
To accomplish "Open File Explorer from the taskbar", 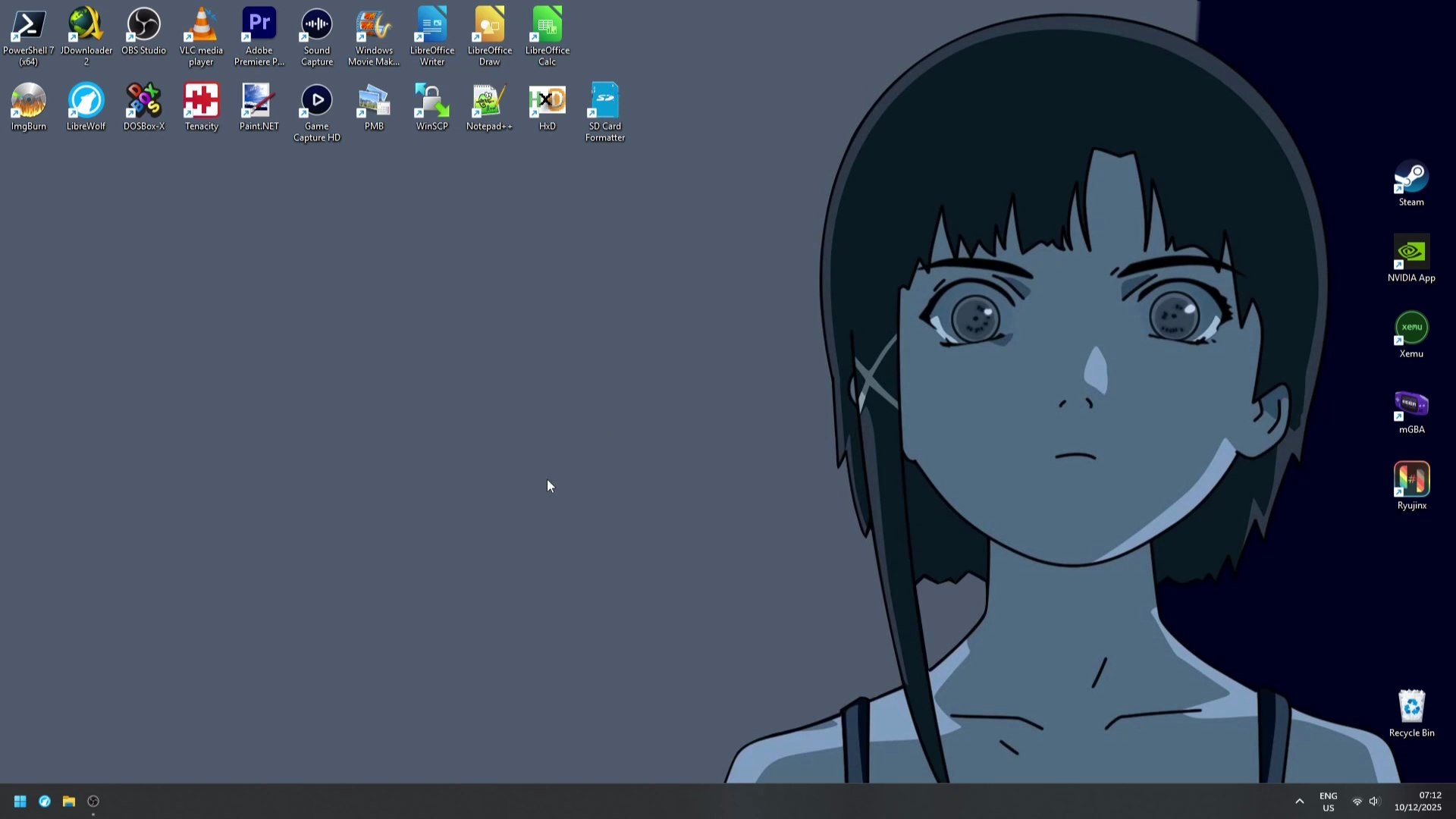I will (69, 802).
